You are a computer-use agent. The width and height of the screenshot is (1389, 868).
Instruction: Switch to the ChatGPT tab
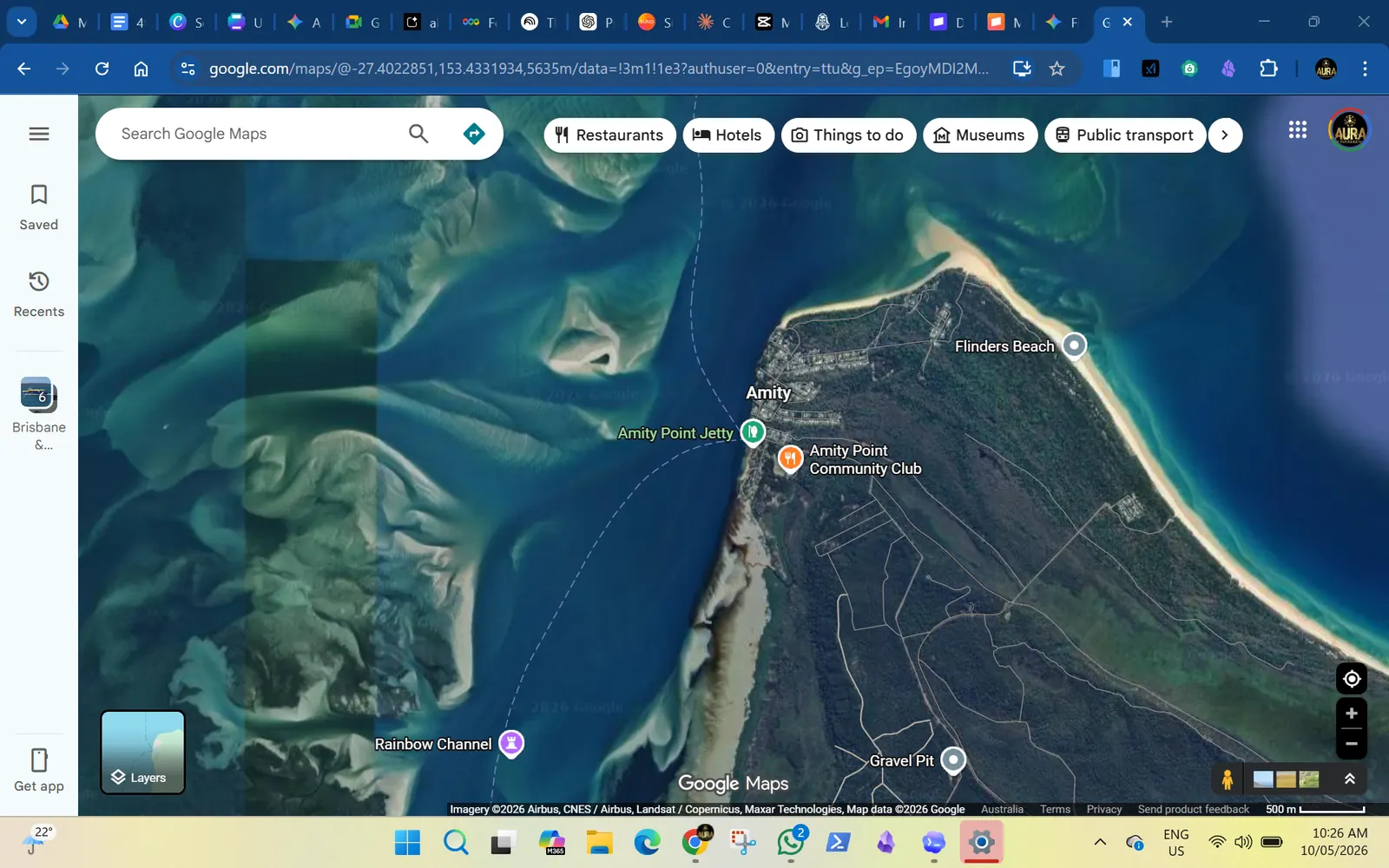click(x=596, y=22)
